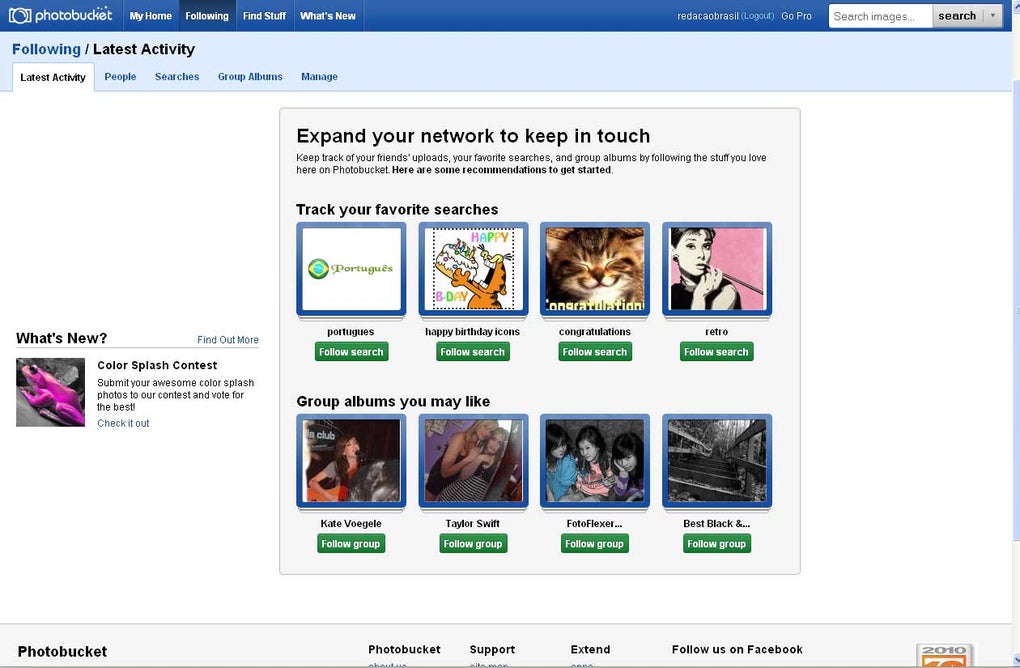1020x668 pixels.
Task: Click the Color Splash Contest title
Action: 157,366
